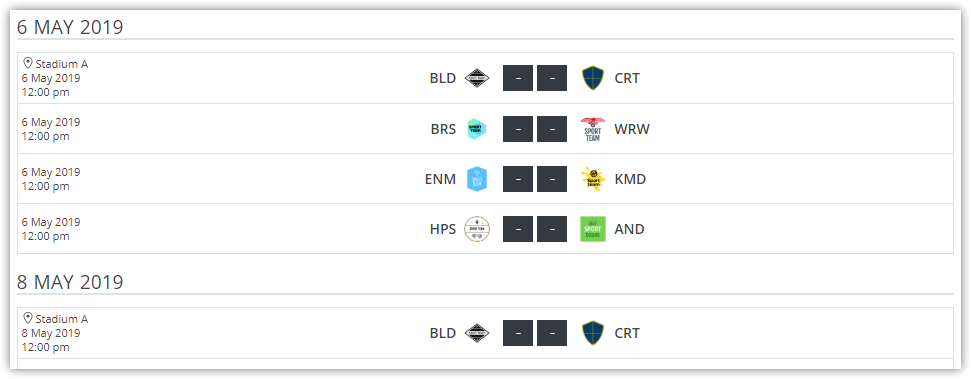Click CRT away score box on 6 May
This screenshot has width=971, height=379.
[x=552, y=78]
